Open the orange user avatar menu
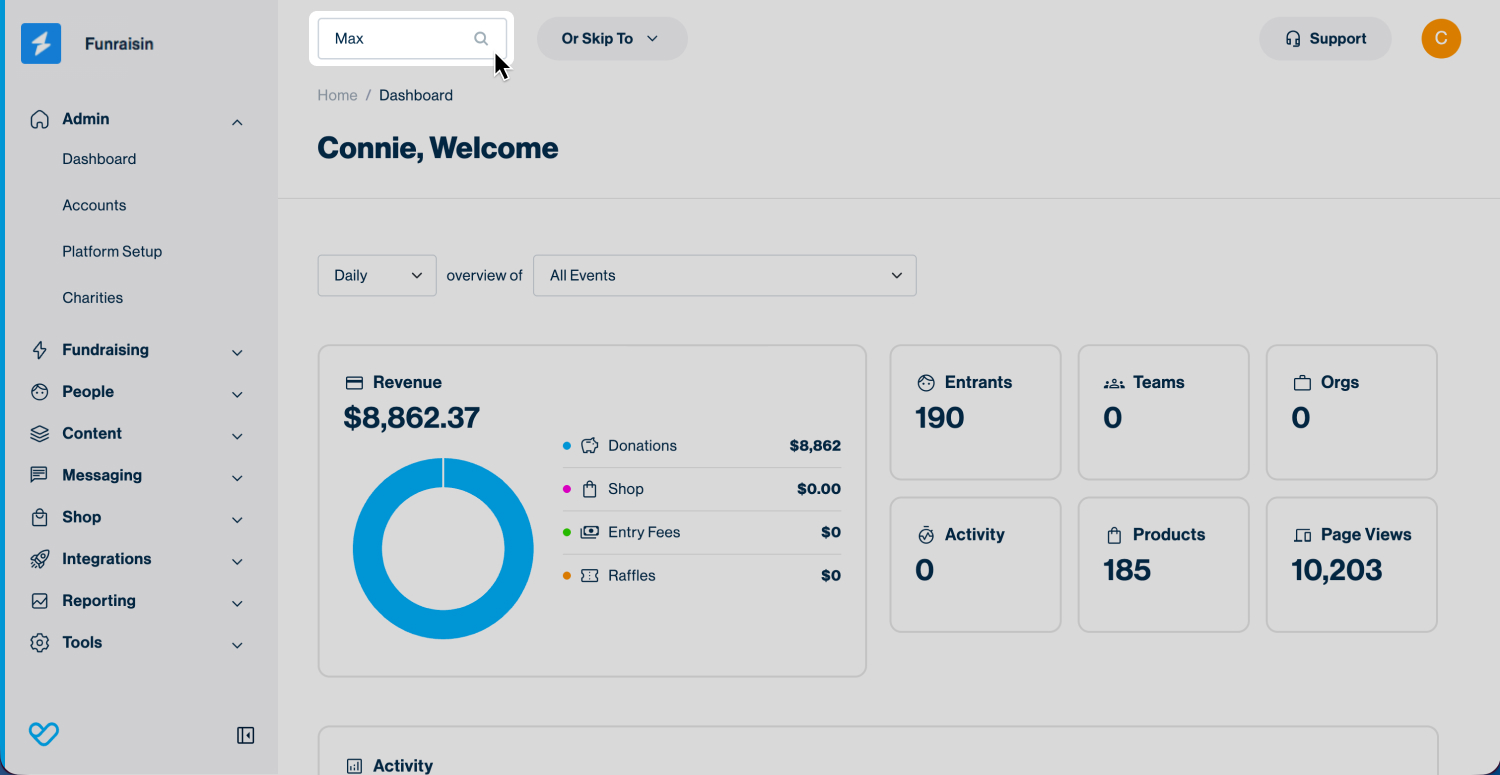Image resolution: width=1500 pixels, height=775 pixels. coord(1440,39)
